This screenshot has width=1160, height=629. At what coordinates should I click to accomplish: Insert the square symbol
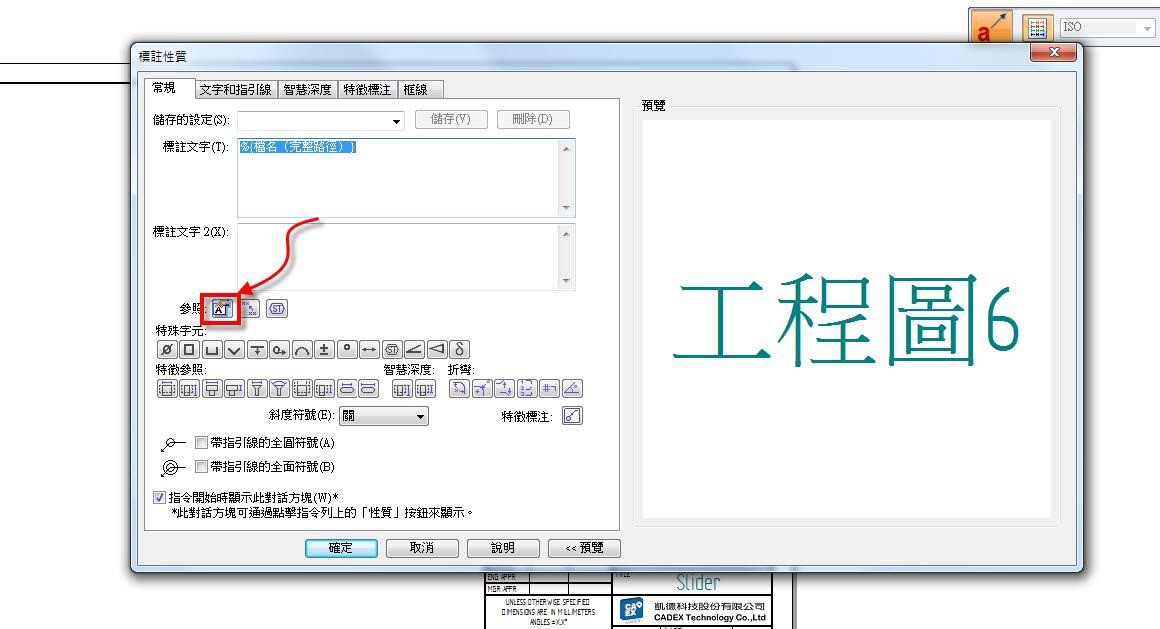point(189,349)
